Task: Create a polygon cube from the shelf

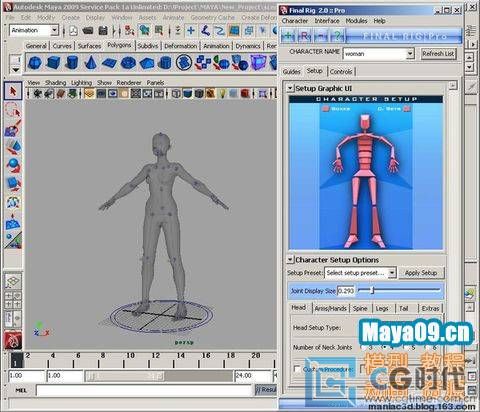Action: [53, 62]
